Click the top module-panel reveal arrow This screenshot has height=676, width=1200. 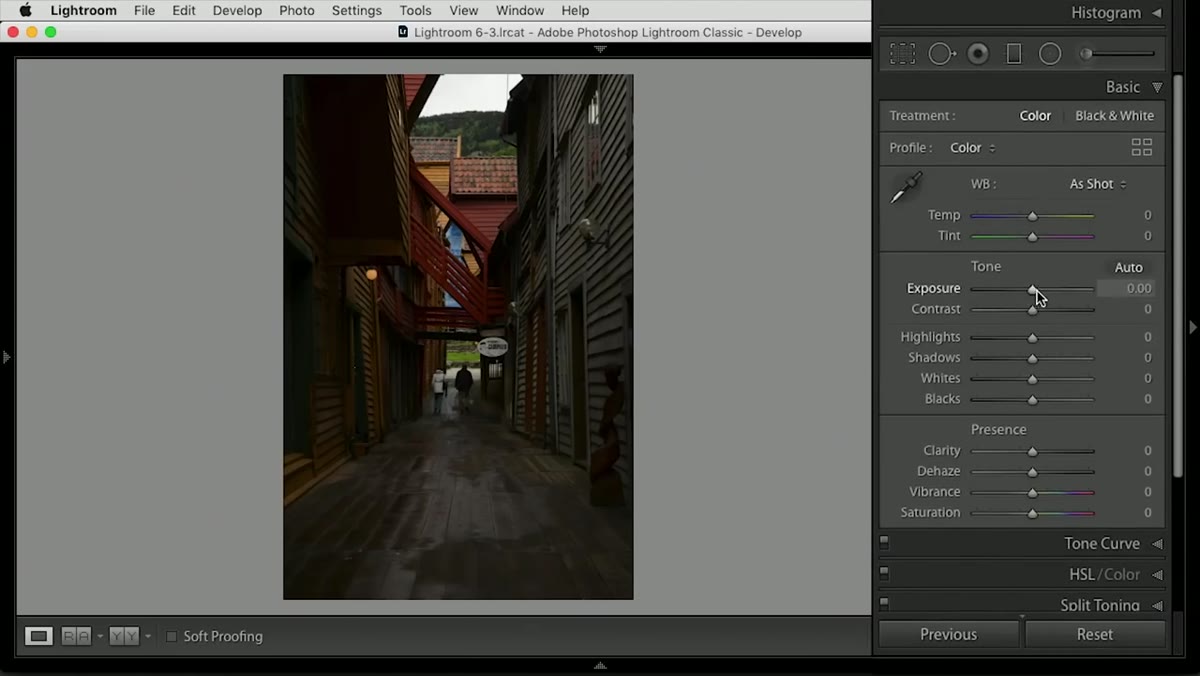point(600,48)
